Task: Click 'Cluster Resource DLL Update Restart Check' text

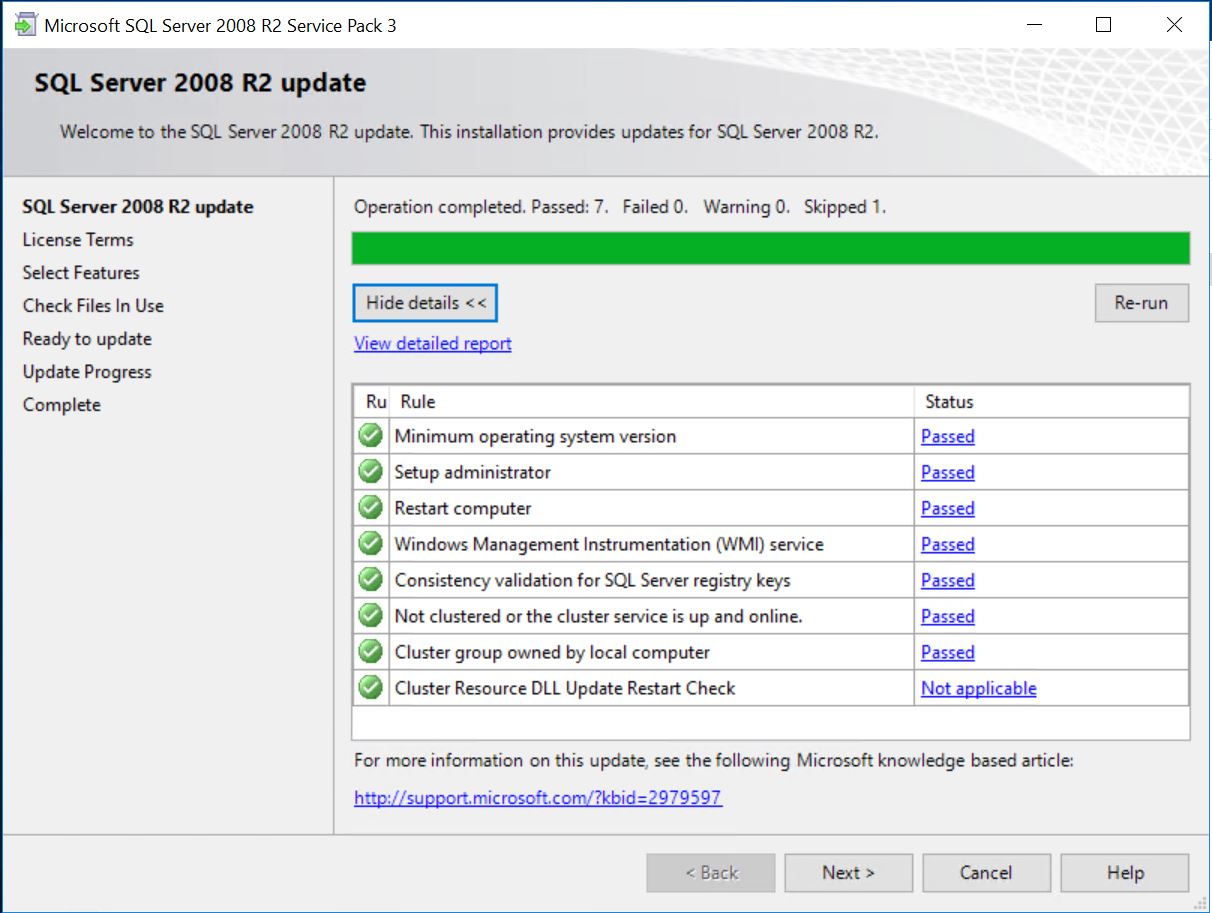Action: tap(565, 688)
